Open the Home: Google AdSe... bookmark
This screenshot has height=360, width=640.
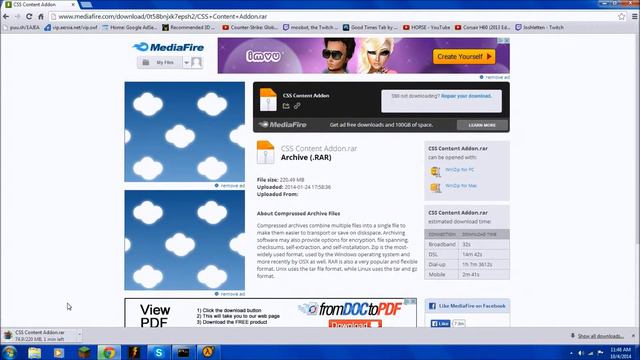tap(129, 27)
